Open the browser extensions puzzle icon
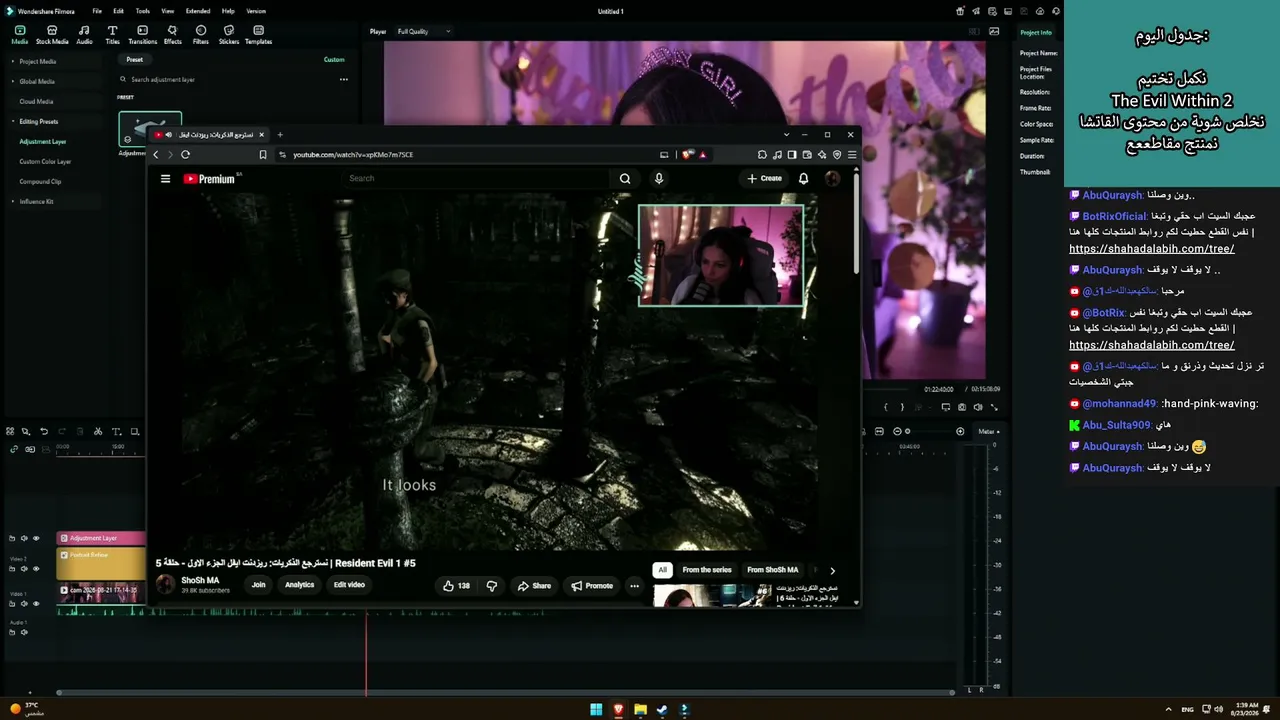This screenshot has width=1280, height=720. [762, 155]
